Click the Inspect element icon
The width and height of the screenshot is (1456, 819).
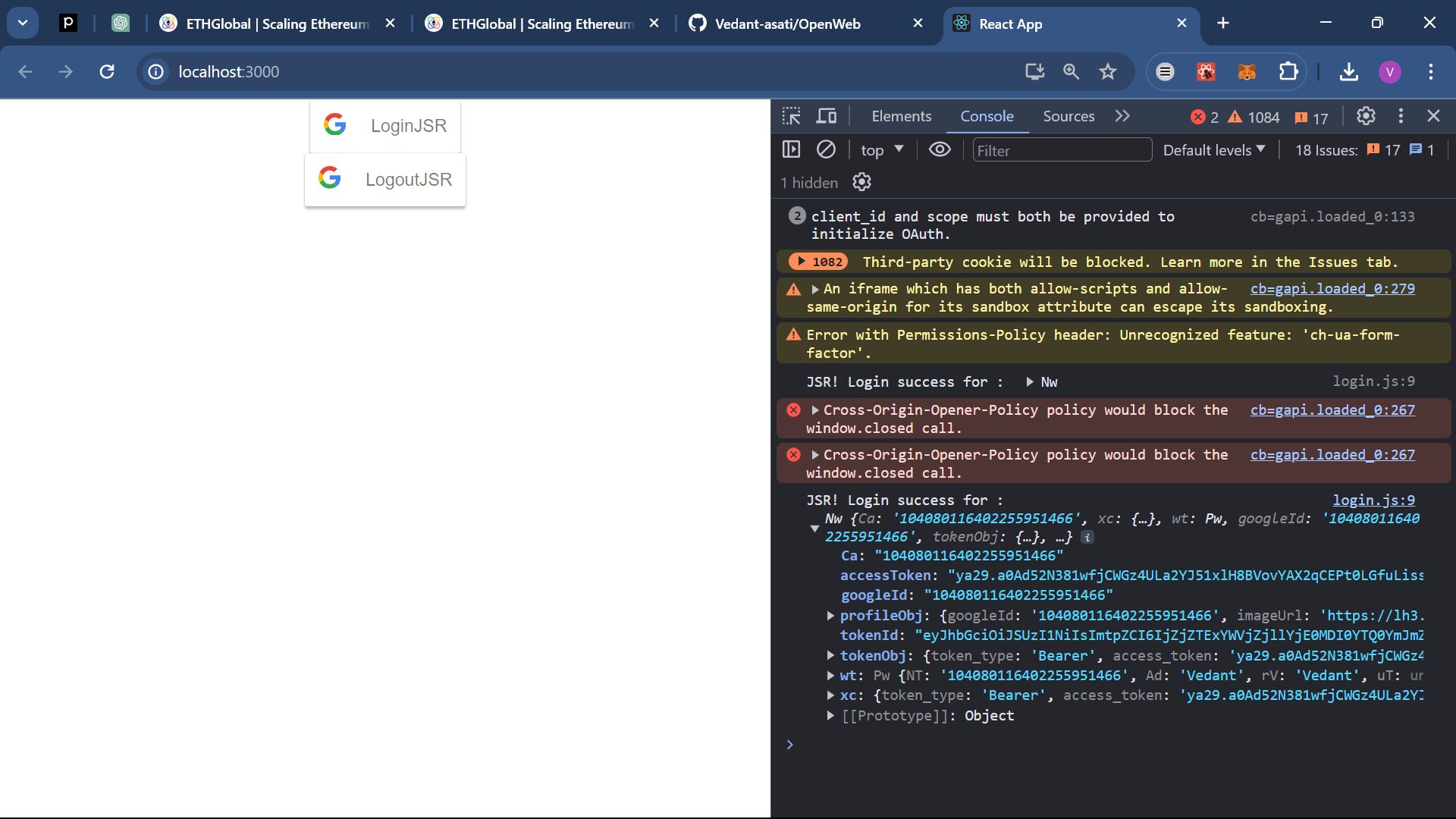coord(791,115)
